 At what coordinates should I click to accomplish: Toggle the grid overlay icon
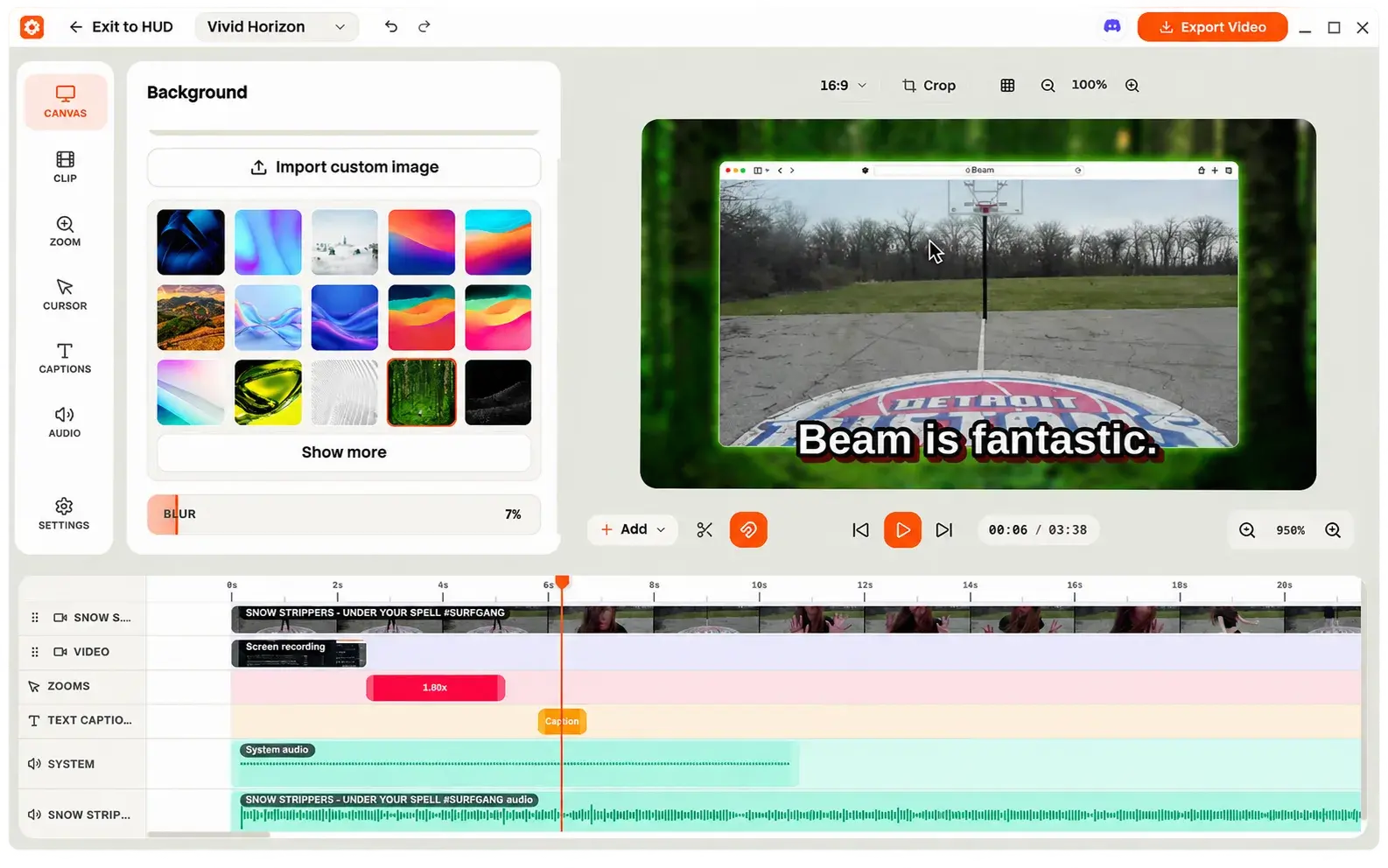(1008, 86)
